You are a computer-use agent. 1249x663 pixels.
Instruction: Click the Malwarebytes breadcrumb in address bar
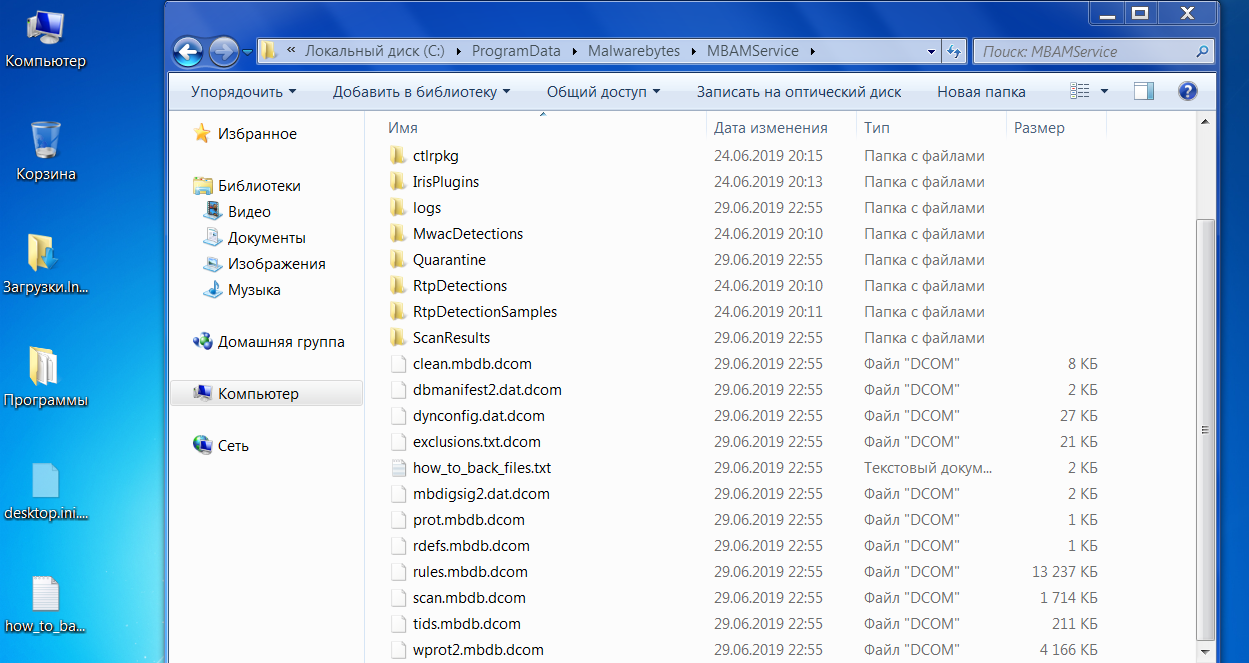(635, 51)
